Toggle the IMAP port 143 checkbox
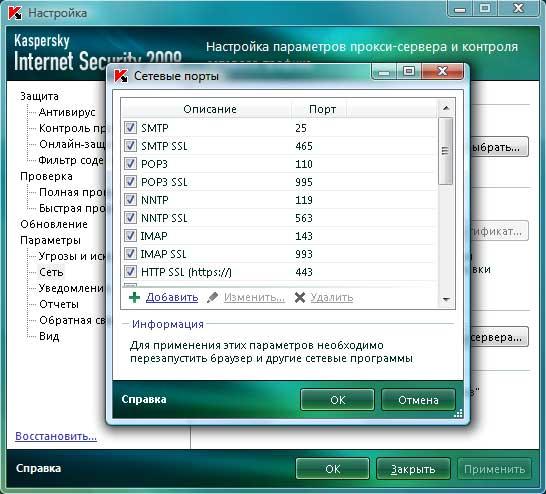Image resolution: width=546 pixels, height=494 pixels. 130,236
